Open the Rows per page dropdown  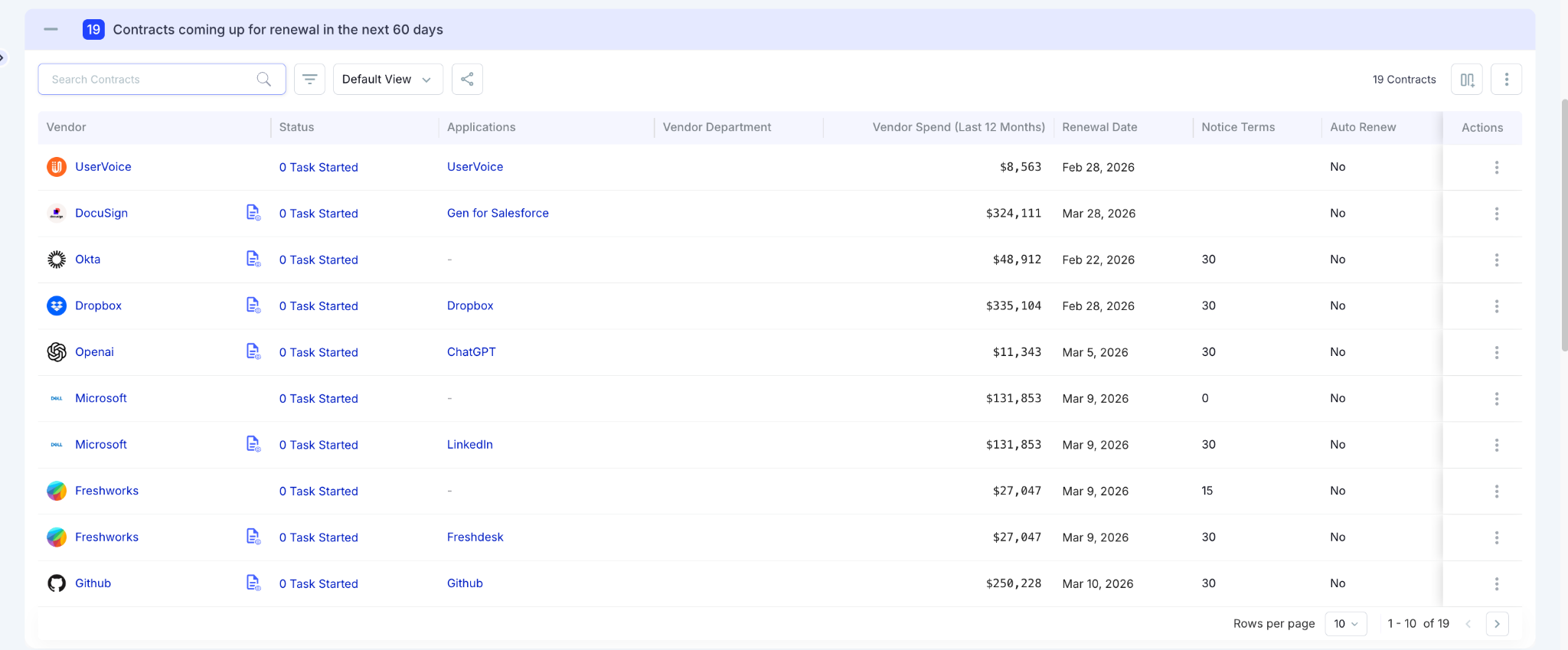(x=1345, y=624)
